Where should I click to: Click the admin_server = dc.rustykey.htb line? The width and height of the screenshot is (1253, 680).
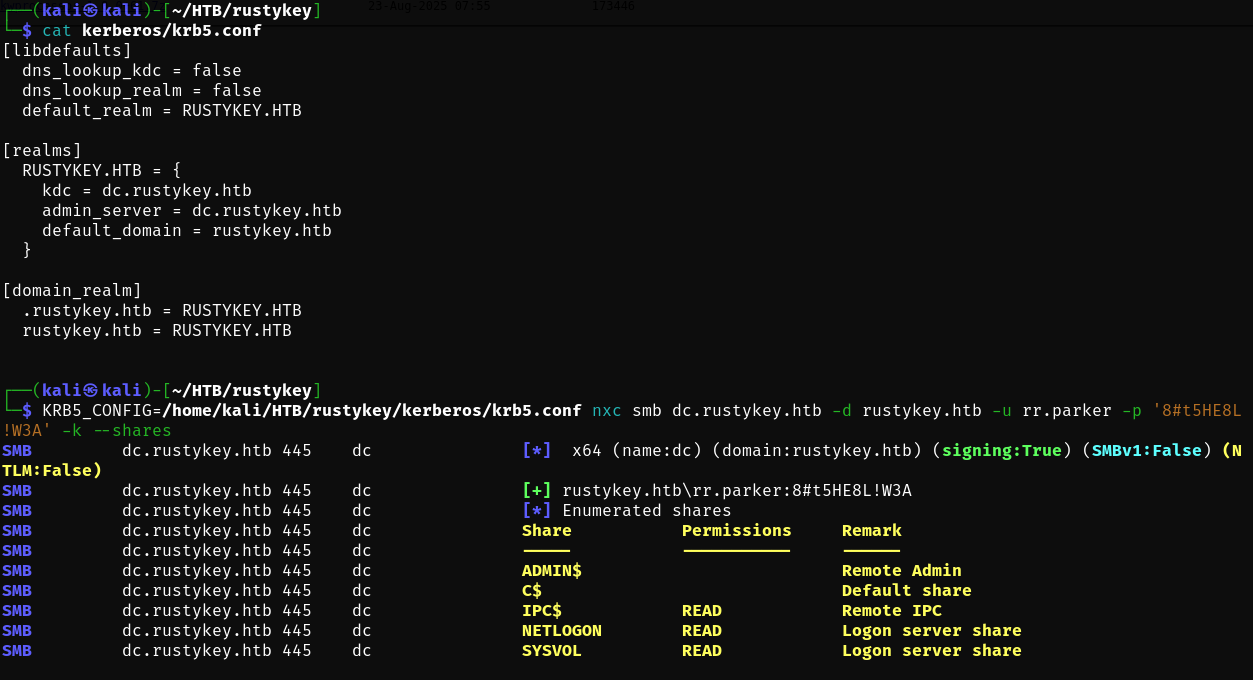coord(191,211)
